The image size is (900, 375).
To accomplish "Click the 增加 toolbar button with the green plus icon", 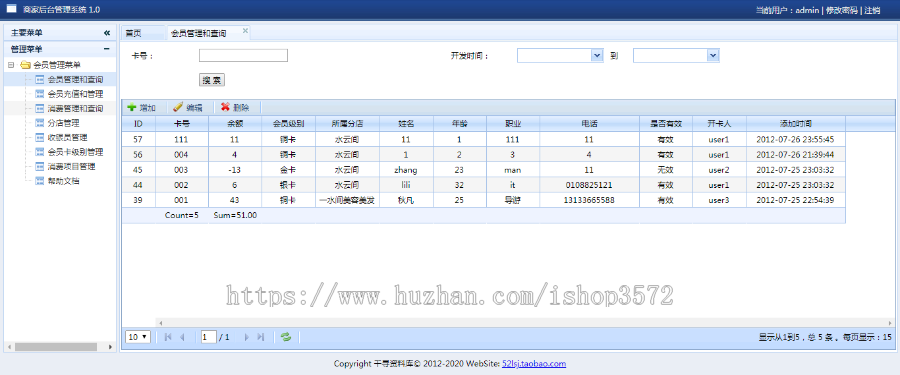I will (141, 107).
